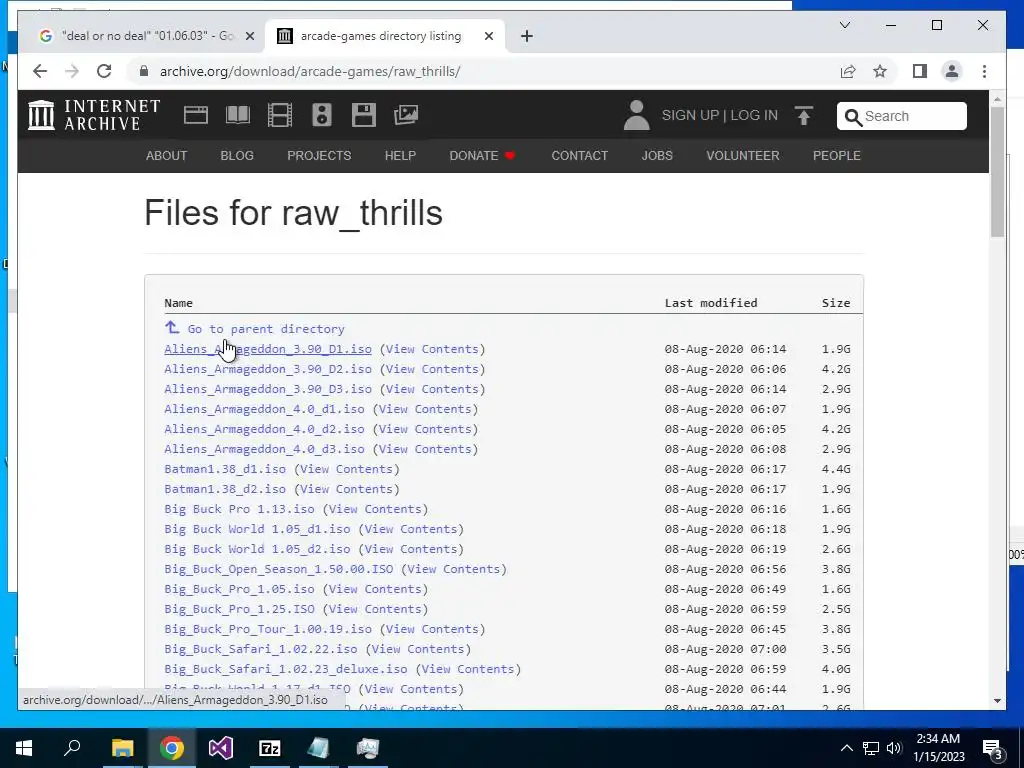1024x768 pixels.
Task: View Contents of Batman1.38_d2.iso
Action: click(x=347, y=489)
